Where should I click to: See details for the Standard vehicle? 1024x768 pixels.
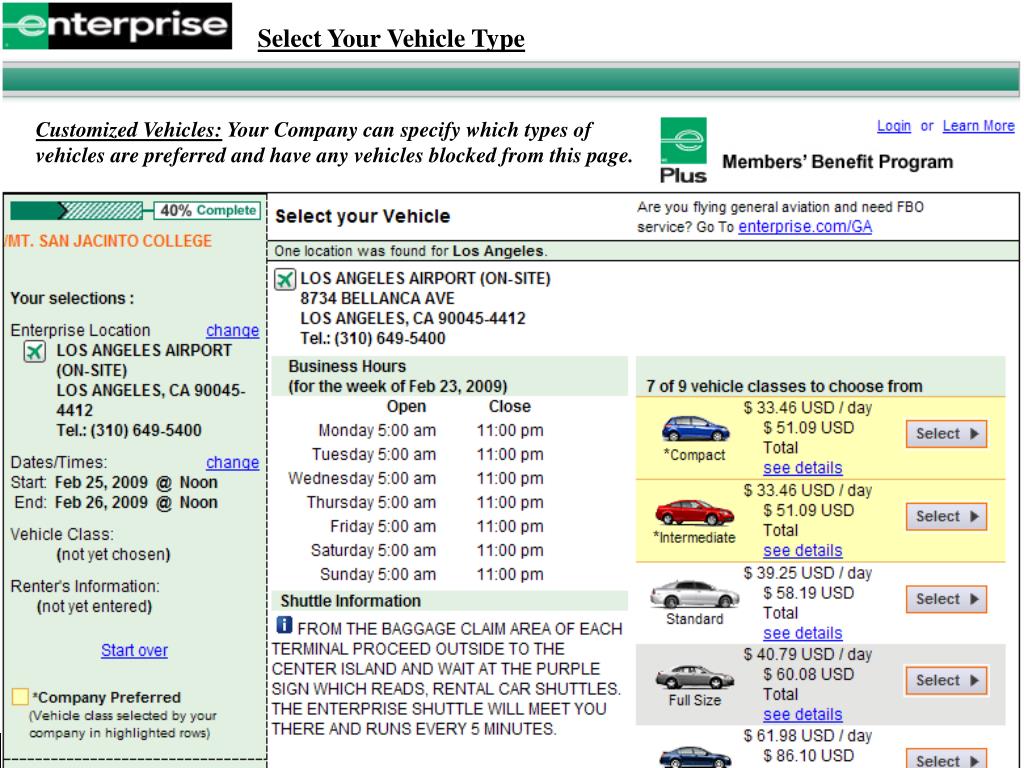click(x=803, y=633)
